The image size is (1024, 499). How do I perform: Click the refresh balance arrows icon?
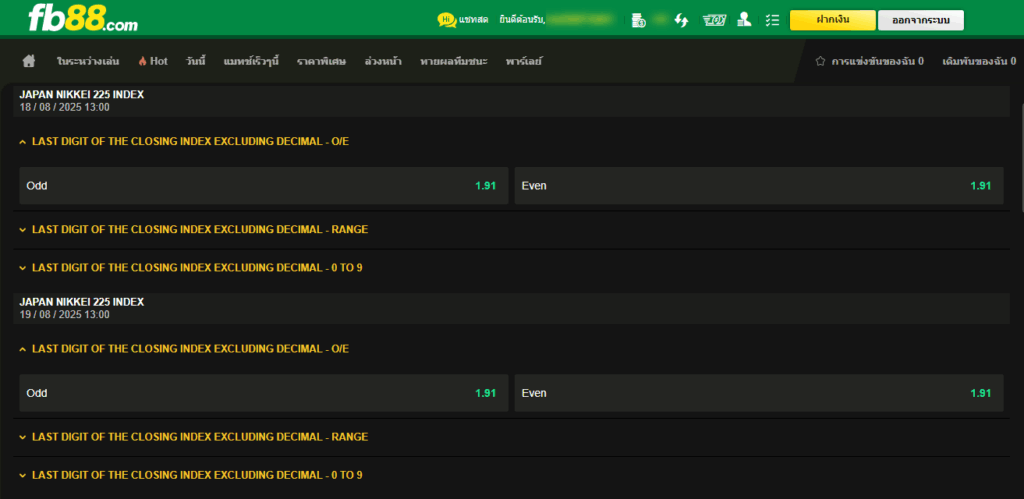[681, 20]
